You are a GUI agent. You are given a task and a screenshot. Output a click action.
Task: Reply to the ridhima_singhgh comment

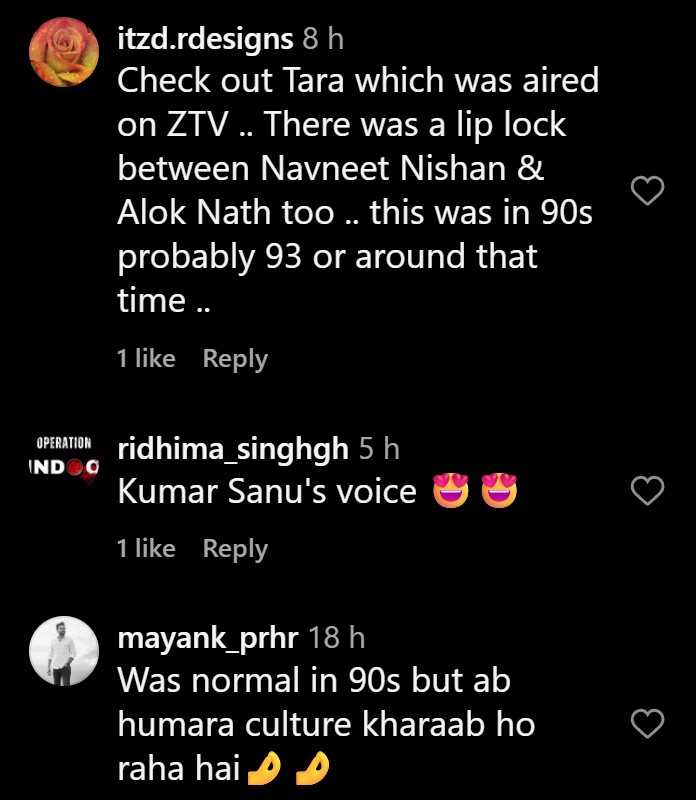coord(235,549)
